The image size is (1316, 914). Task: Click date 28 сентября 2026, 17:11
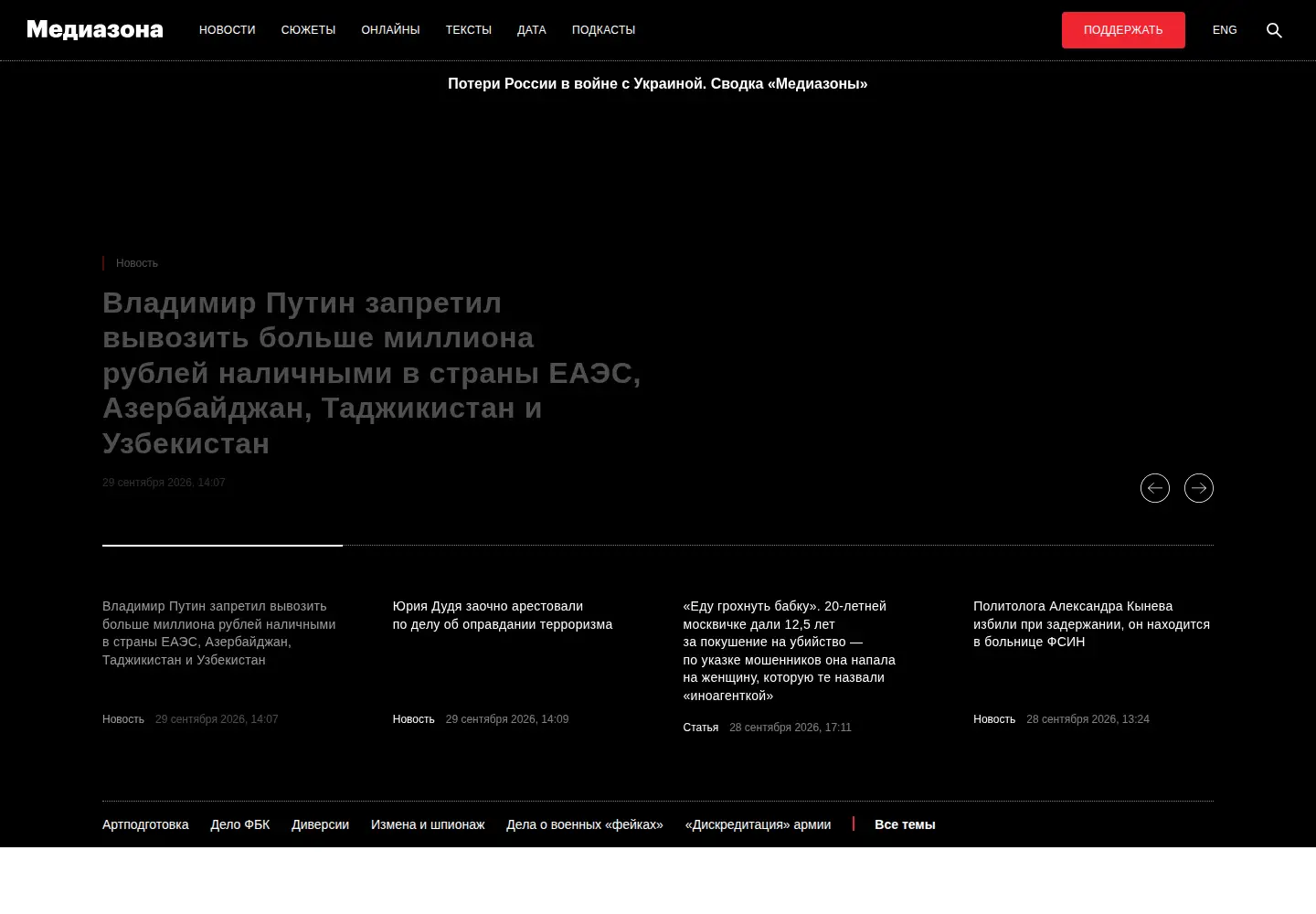(x=791, y=728)
